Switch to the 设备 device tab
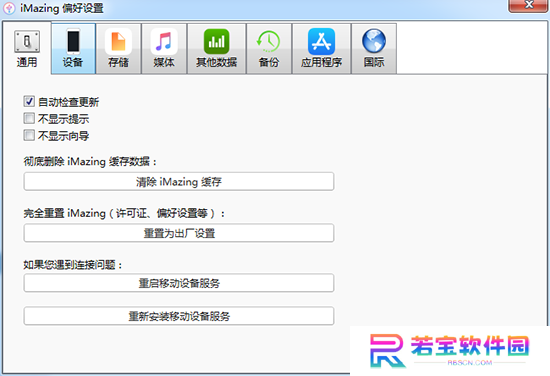Viewport: 550px width, 376px height. tap(73, 48)
